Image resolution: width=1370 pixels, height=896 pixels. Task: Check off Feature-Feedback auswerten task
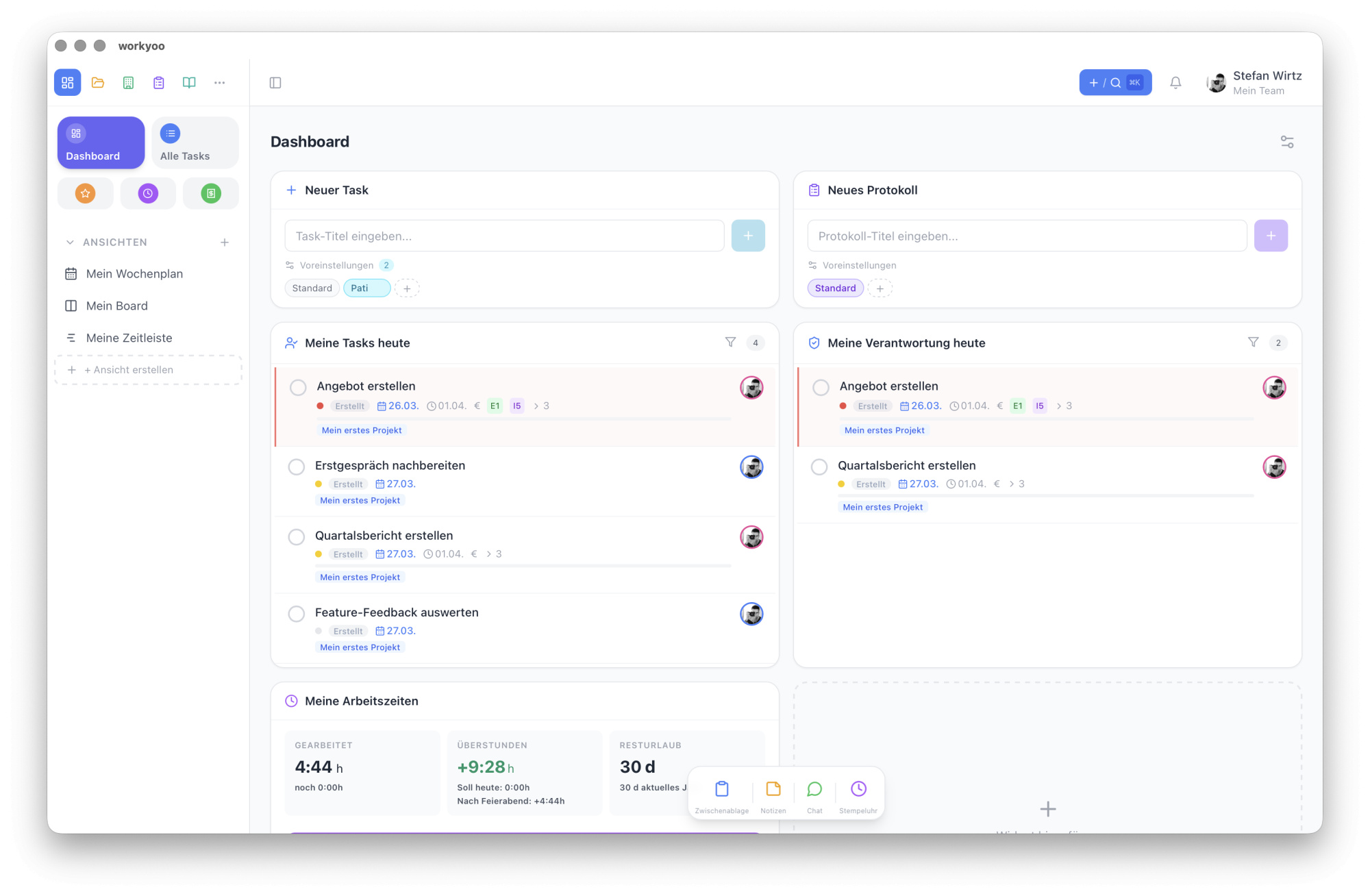pyautogui.click(x=297, y=614)
